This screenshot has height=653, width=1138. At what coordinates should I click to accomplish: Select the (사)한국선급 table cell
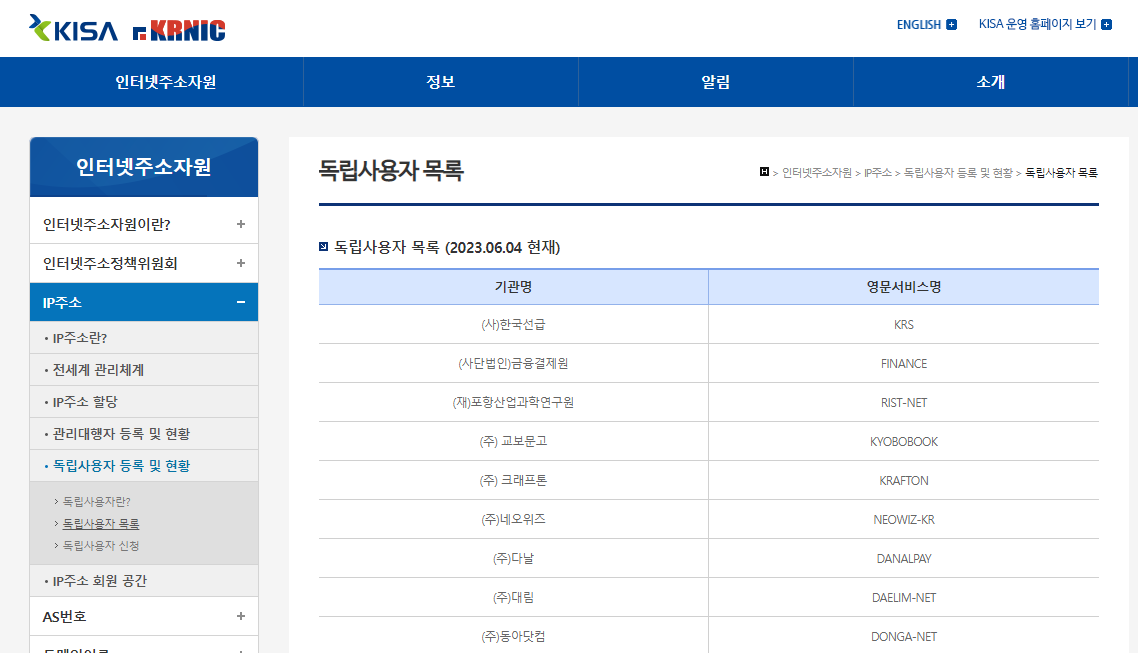[513, 324]
